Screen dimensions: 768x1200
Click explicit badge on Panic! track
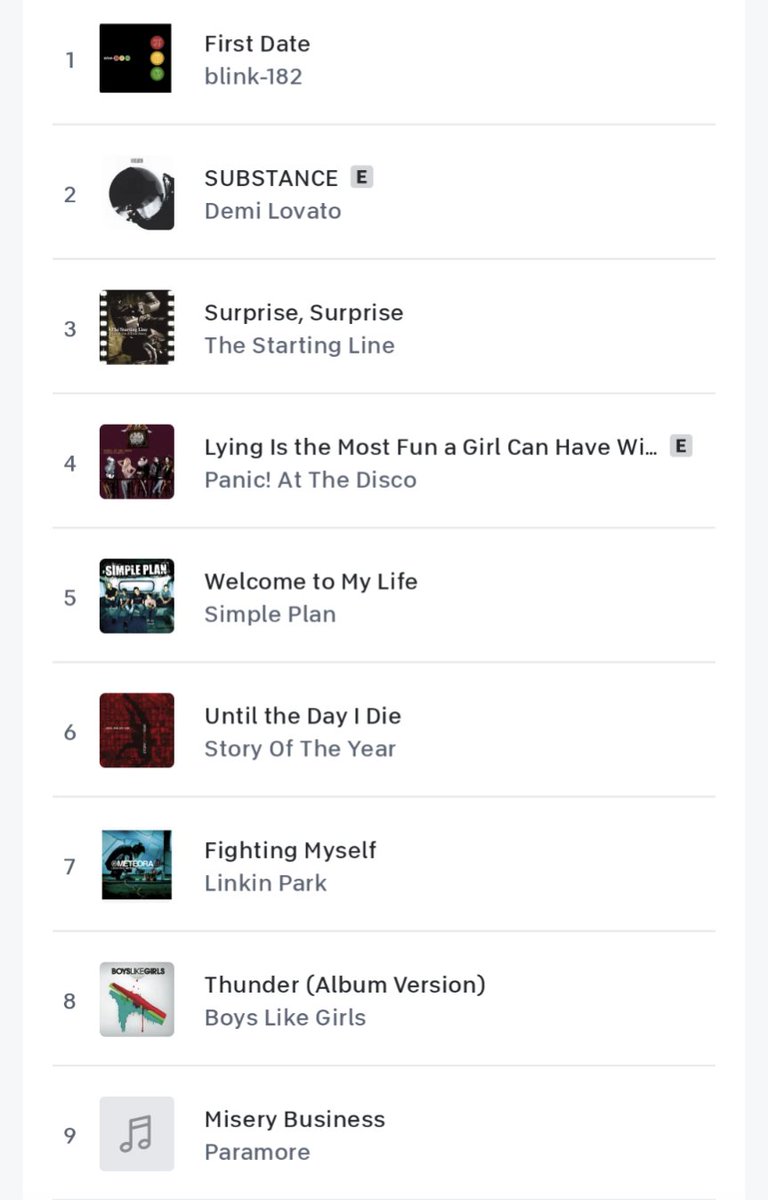pyautogui.click(x=681, y=446)
